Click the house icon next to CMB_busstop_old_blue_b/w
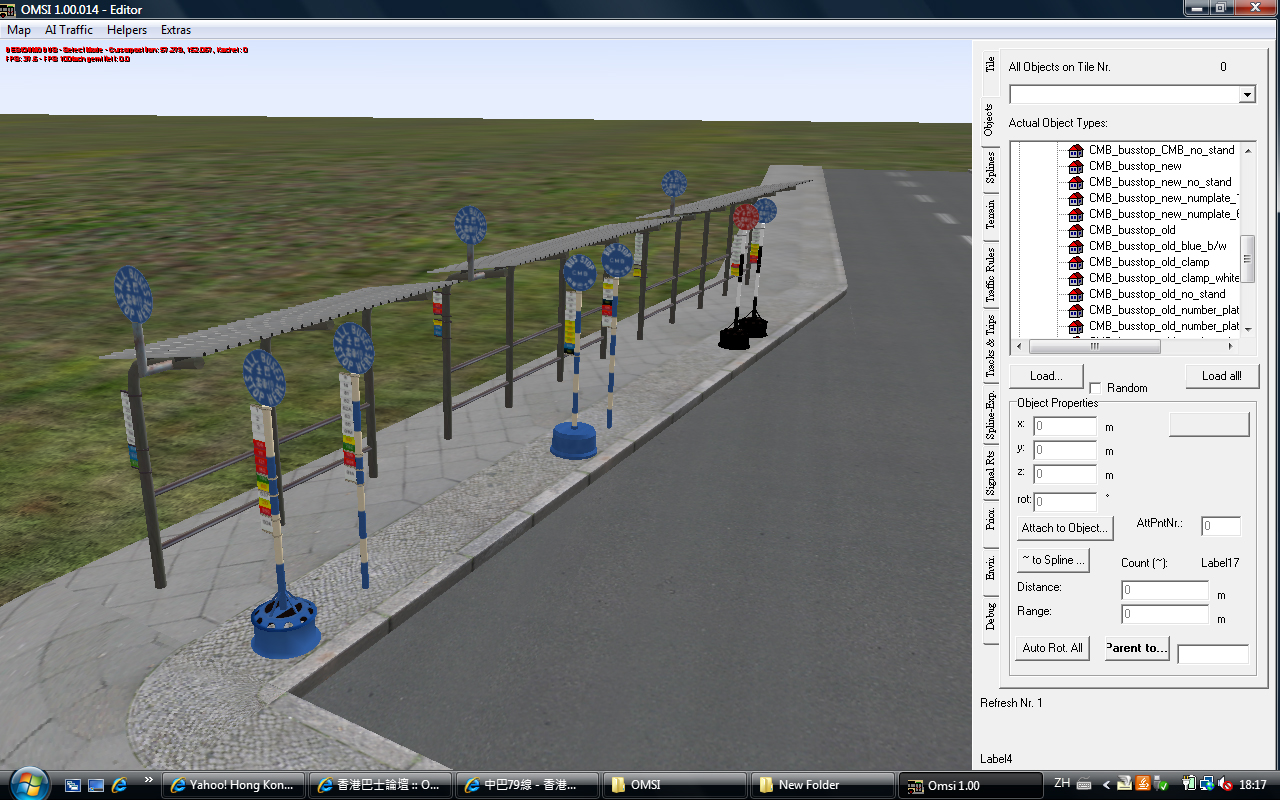 (x=1076, y=246)
